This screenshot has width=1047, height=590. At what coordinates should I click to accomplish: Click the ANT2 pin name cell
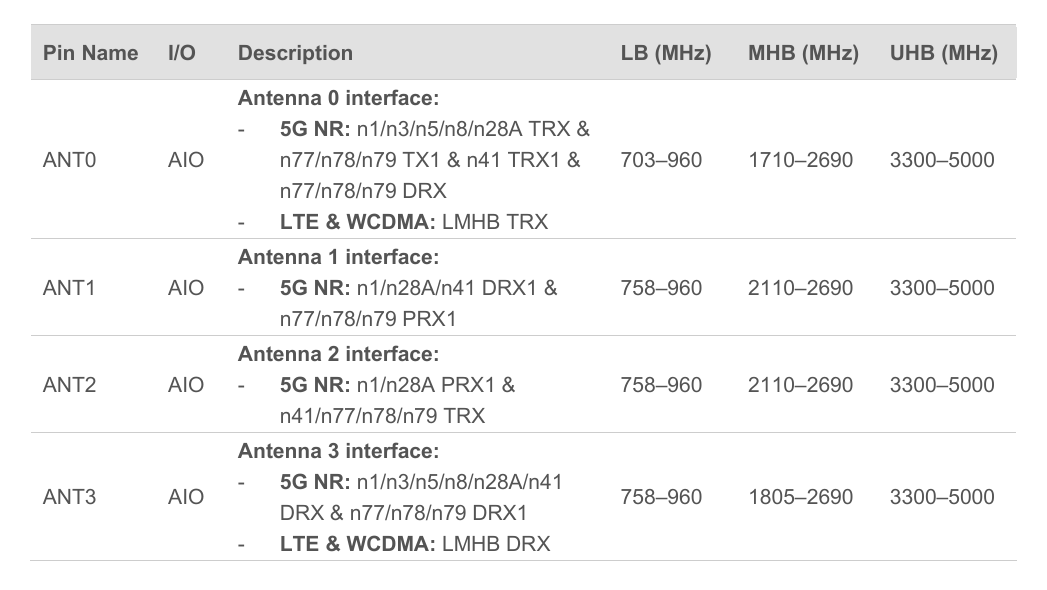pos(69,385)
